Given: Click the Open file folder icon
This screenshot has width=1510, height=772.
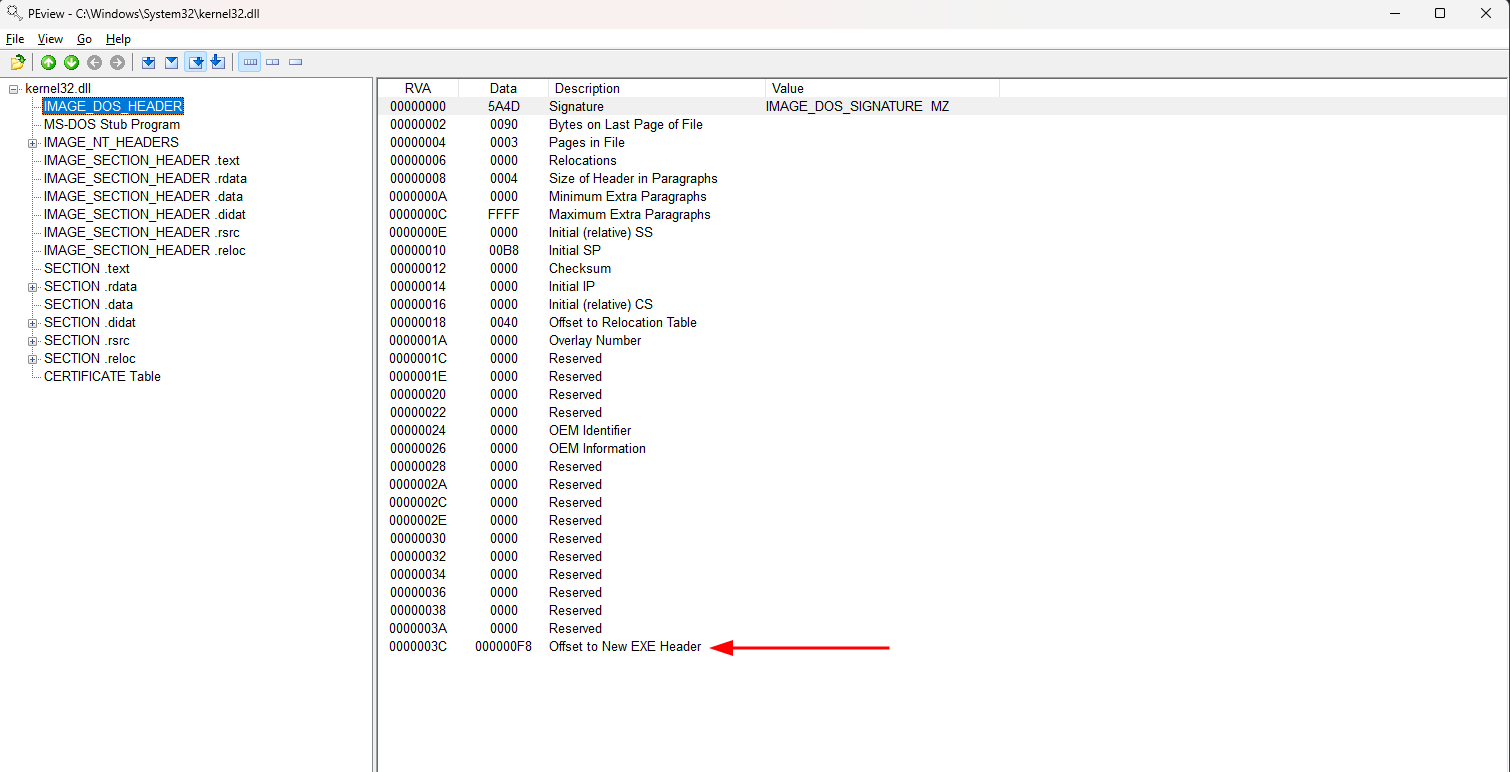Looking at the screenshot, I should (x=17, y=63).
